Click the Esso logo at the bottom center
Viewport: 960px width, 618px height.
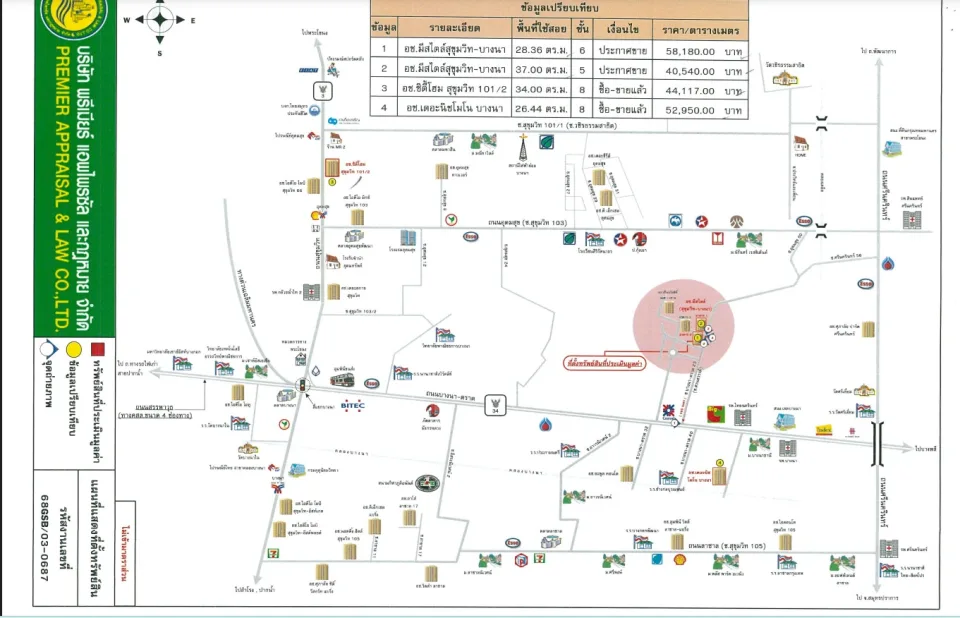click(512, 543)
